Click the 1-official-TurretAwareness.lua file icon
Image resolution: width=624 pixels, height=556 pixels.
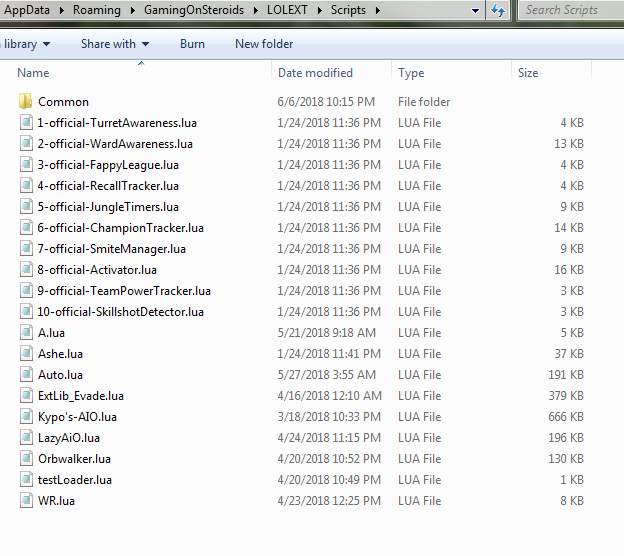(26, 123)
